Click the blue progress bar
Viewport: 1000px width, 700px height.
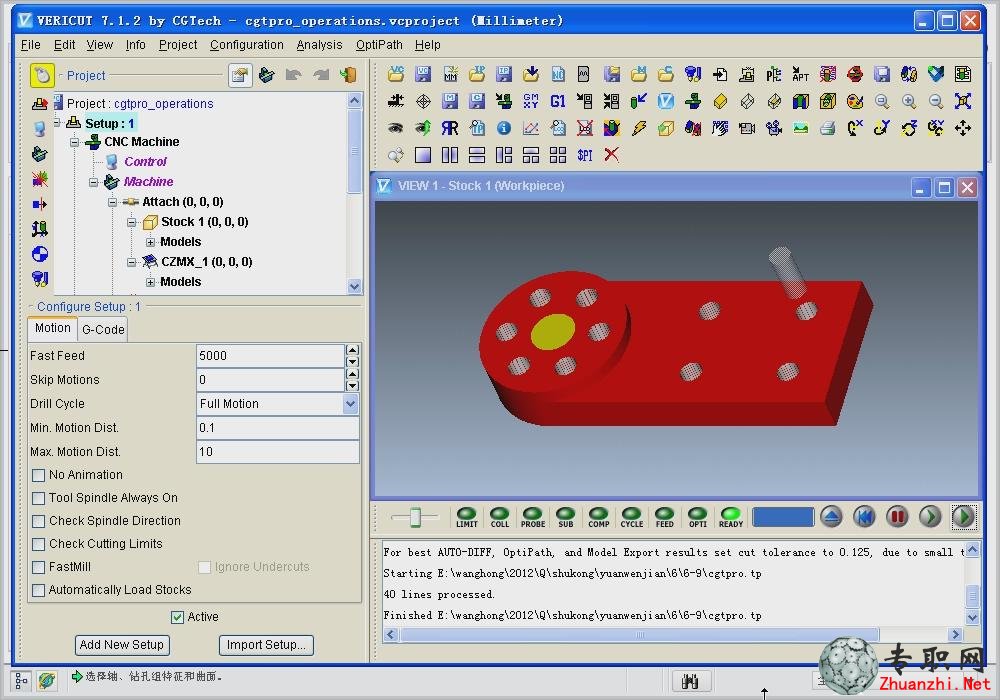[x=783, y=517]
